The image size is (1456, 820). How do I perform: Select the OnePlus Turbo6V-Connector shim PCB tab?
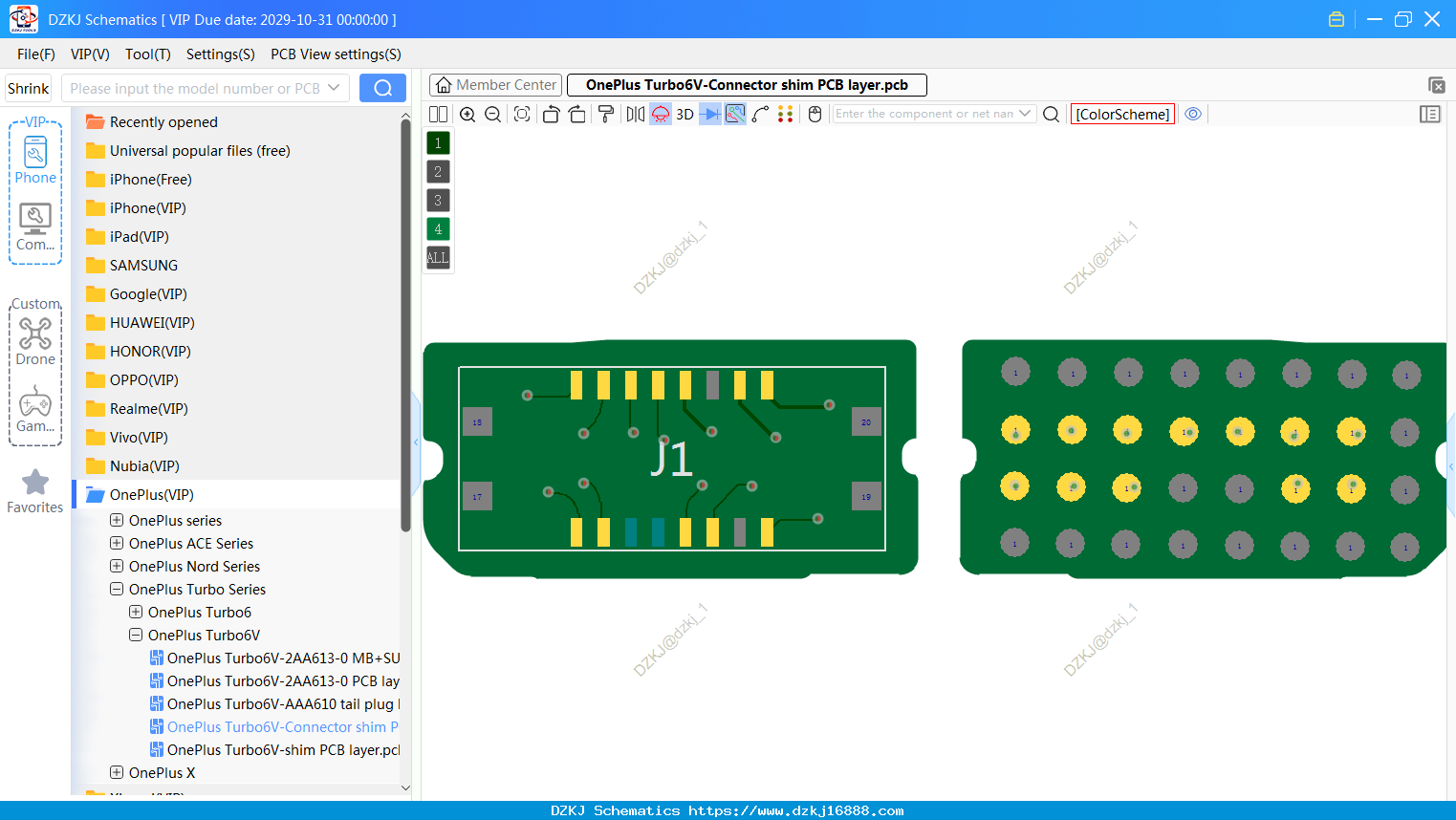[747, 85]
